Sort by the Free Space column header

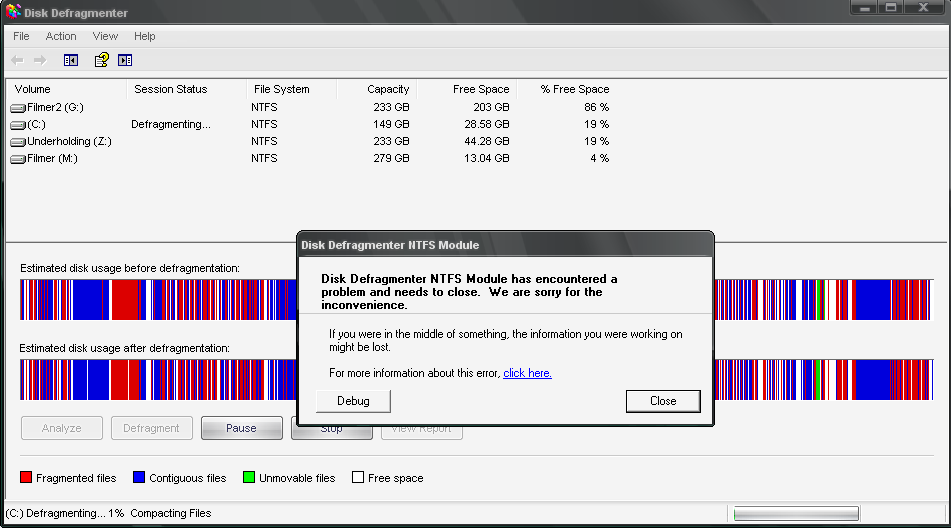click(x=466, y=89)
